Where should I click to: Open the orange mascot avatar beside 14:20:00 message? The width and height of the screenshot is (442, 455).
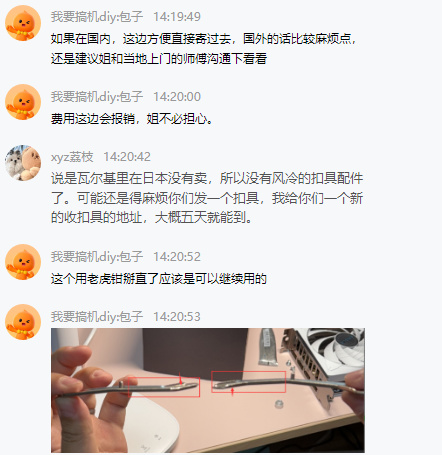[23, 102]
